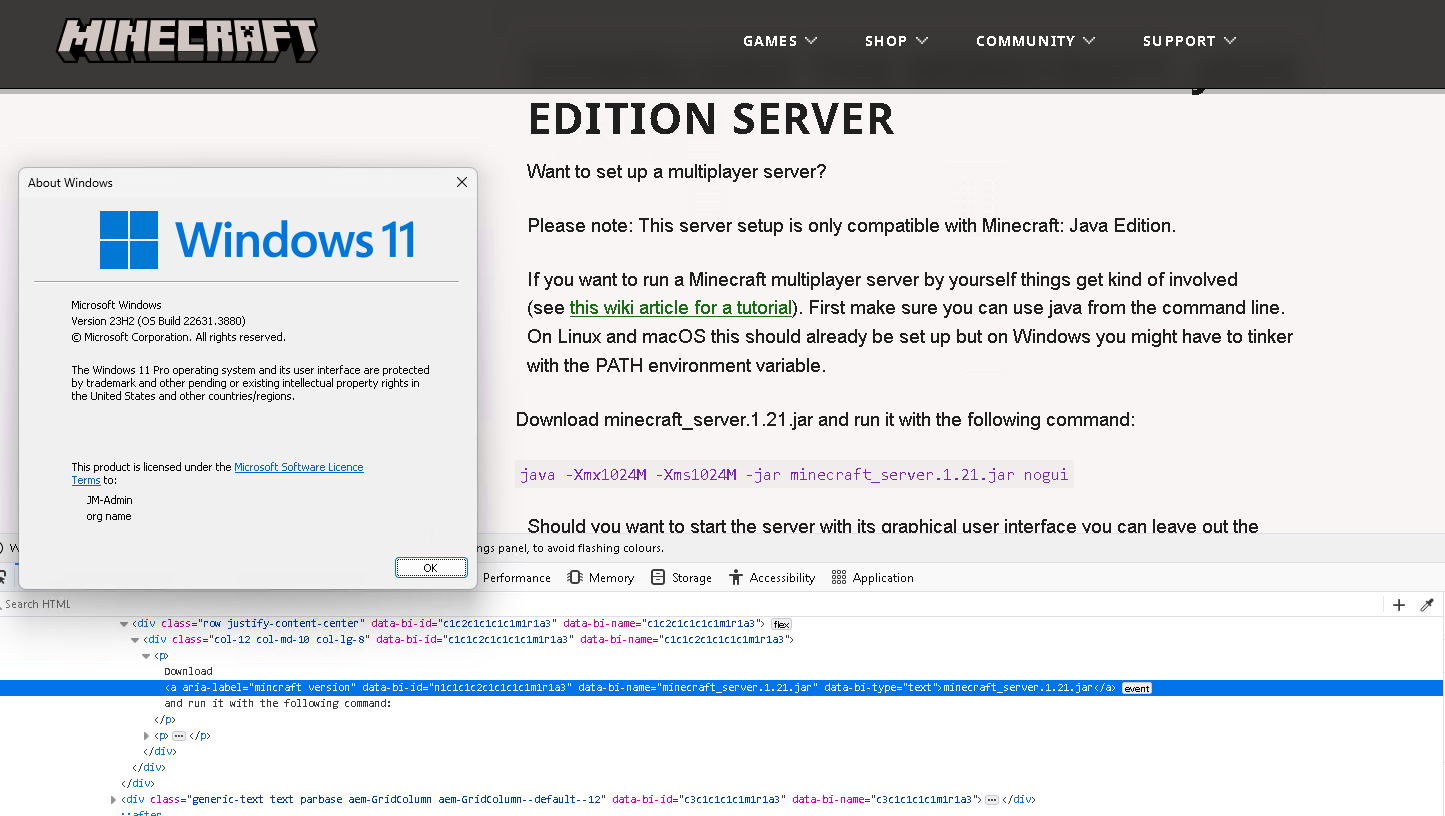1445x816 pixels.
Task: Open the SUPPORT dropdown menu
Action: [1189, 41]
